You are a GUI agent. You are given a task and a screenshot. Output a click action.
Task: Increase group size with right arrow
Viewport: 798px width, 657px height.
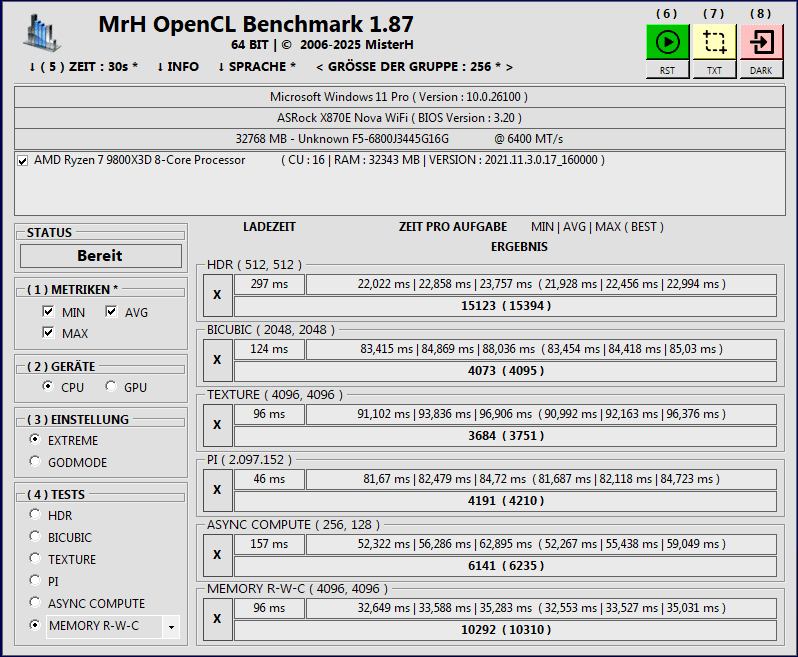509,67
